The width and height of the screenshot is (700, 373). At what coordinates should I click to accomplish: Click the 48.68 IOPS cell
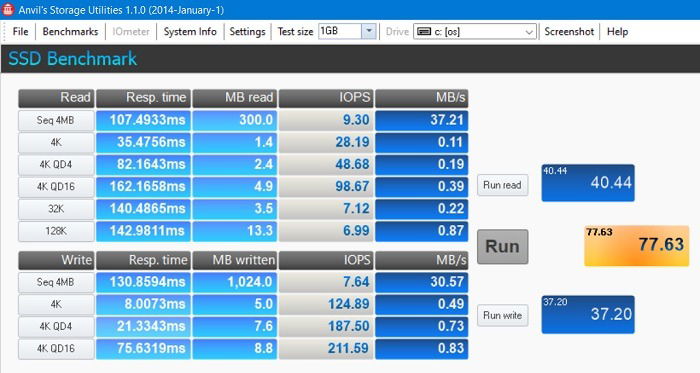pos(326,165)
